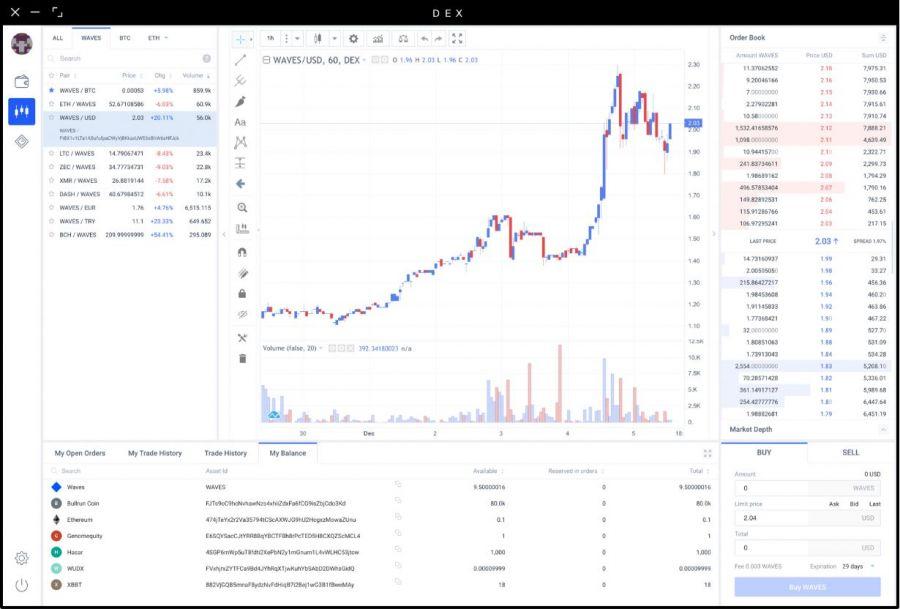The width and height of the screenshot is (900, 609).
Task: Select the zoom-in magnifier tool
Action: (x=242, y=208)
